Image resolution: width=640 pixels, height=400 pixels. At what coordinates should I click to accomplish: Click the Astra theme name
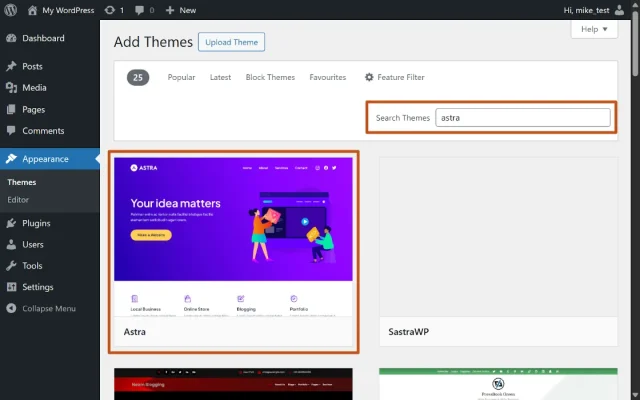click(x=135, y=331)
